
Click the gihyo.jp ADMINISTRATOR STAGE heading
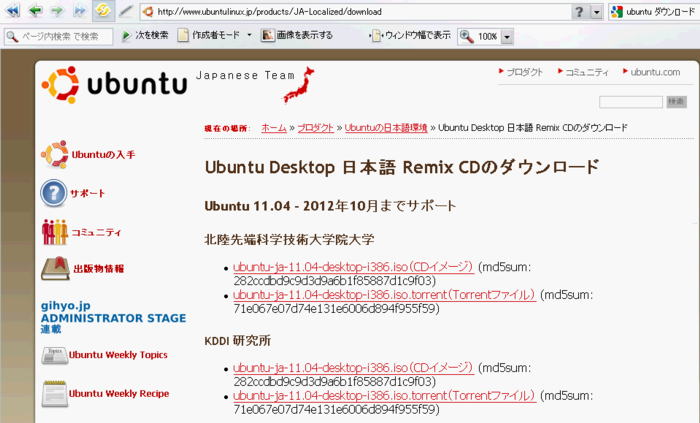point(113,317)
